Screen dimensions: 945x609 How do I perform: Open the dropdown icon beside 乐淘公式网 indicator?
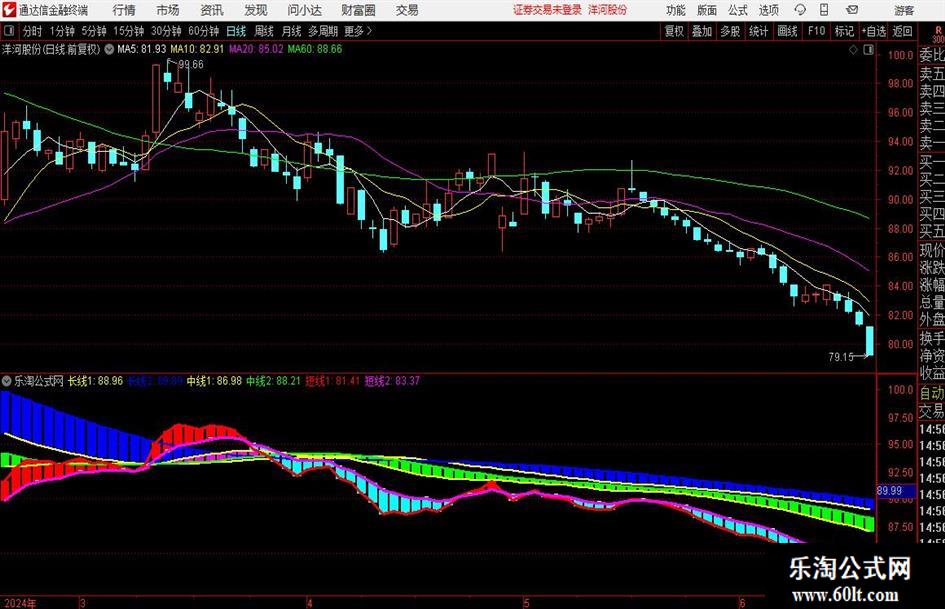[x=7, y=381]
